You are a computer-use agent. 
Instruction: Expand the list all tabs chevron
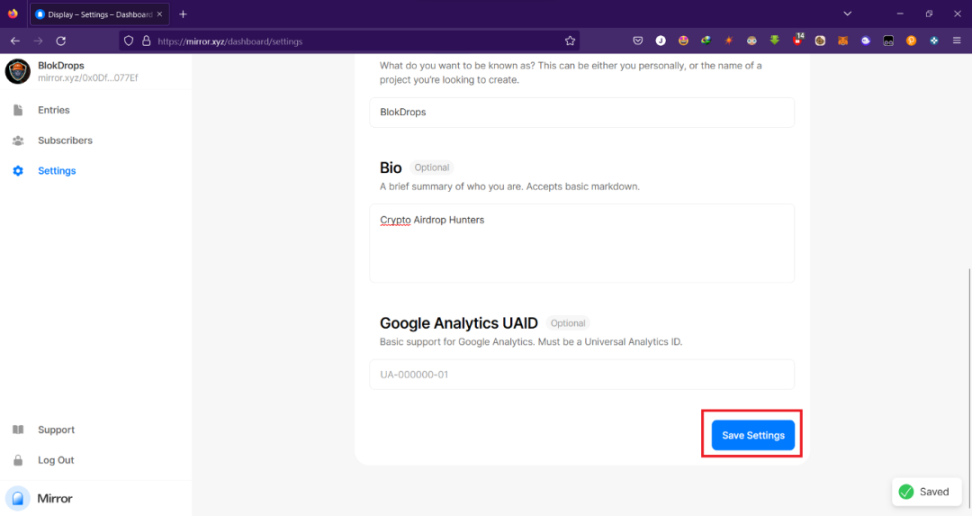847,14
